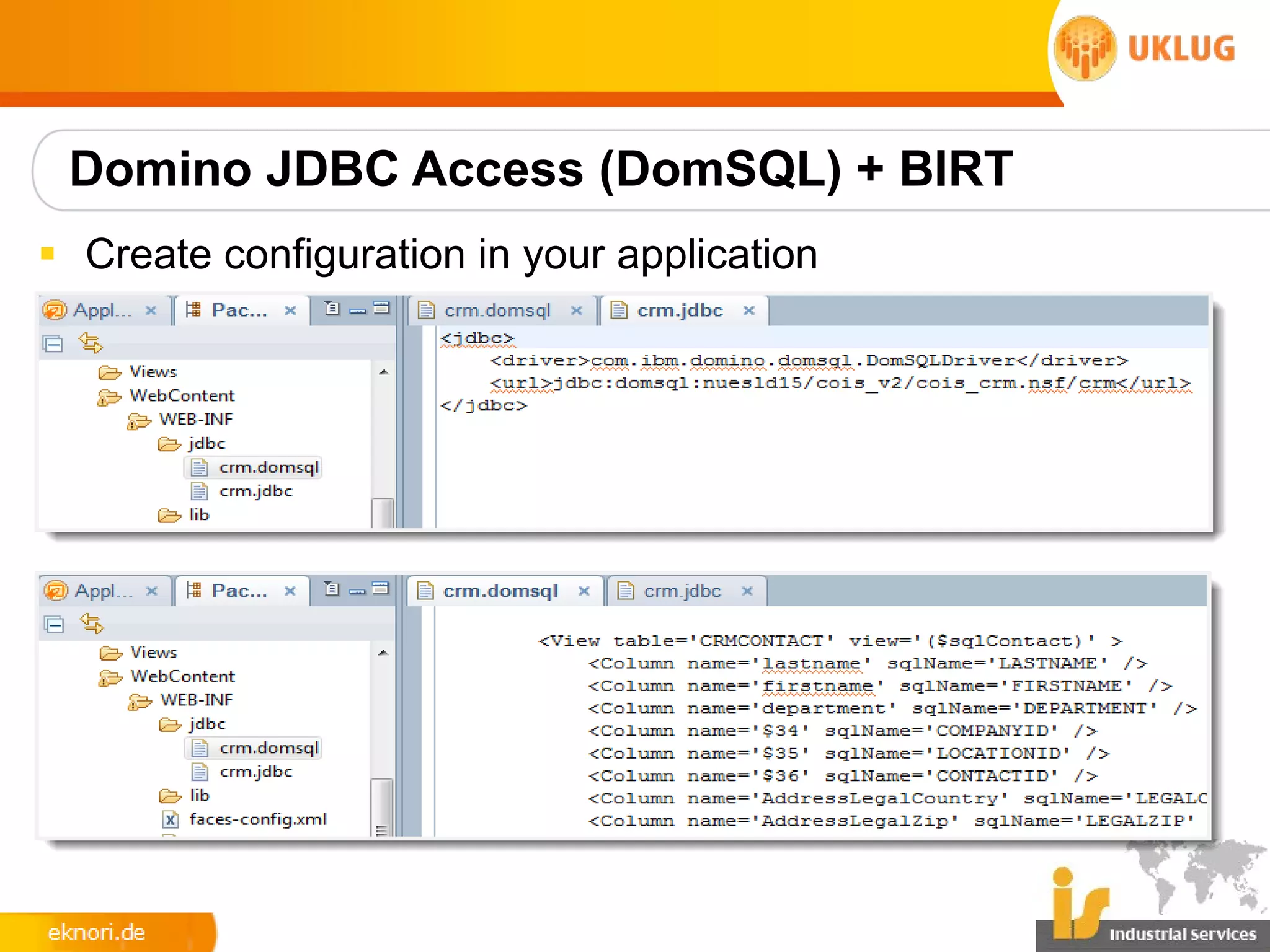
Task: Click the Column name='firstname' line
Action: tap(880, 686)
